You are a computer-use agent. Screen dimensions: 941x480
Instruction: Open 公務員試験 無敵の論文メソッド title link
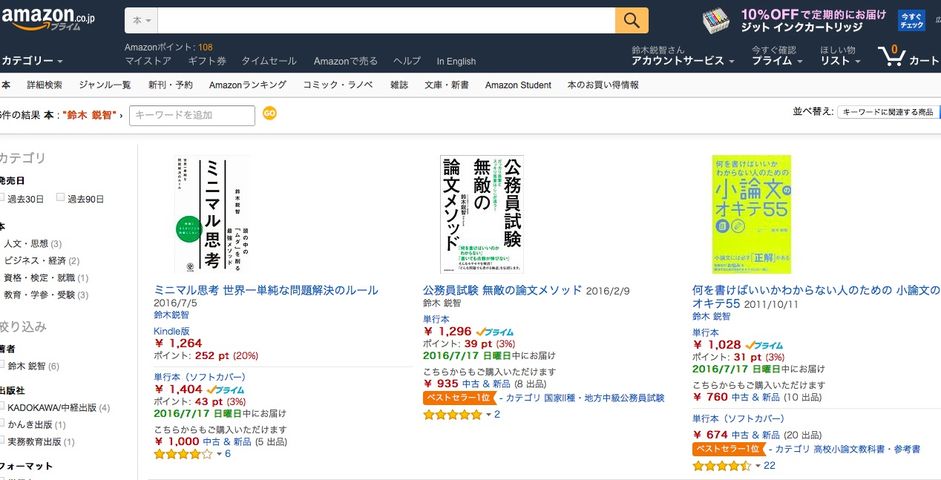click(502, 290)
